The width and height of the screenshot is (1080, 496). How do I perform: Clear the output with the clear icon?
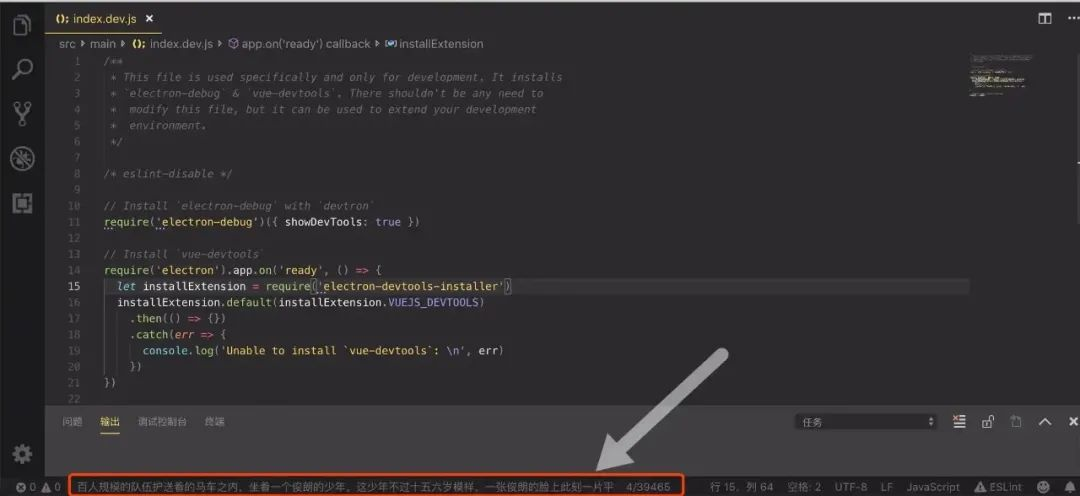[959, 422]
